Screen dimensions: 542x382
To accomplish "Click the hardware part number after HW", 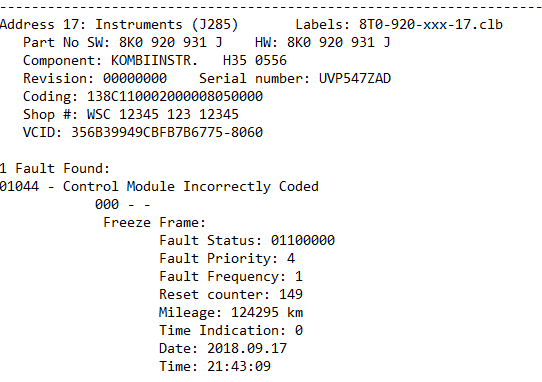I will tap(338, 43).
